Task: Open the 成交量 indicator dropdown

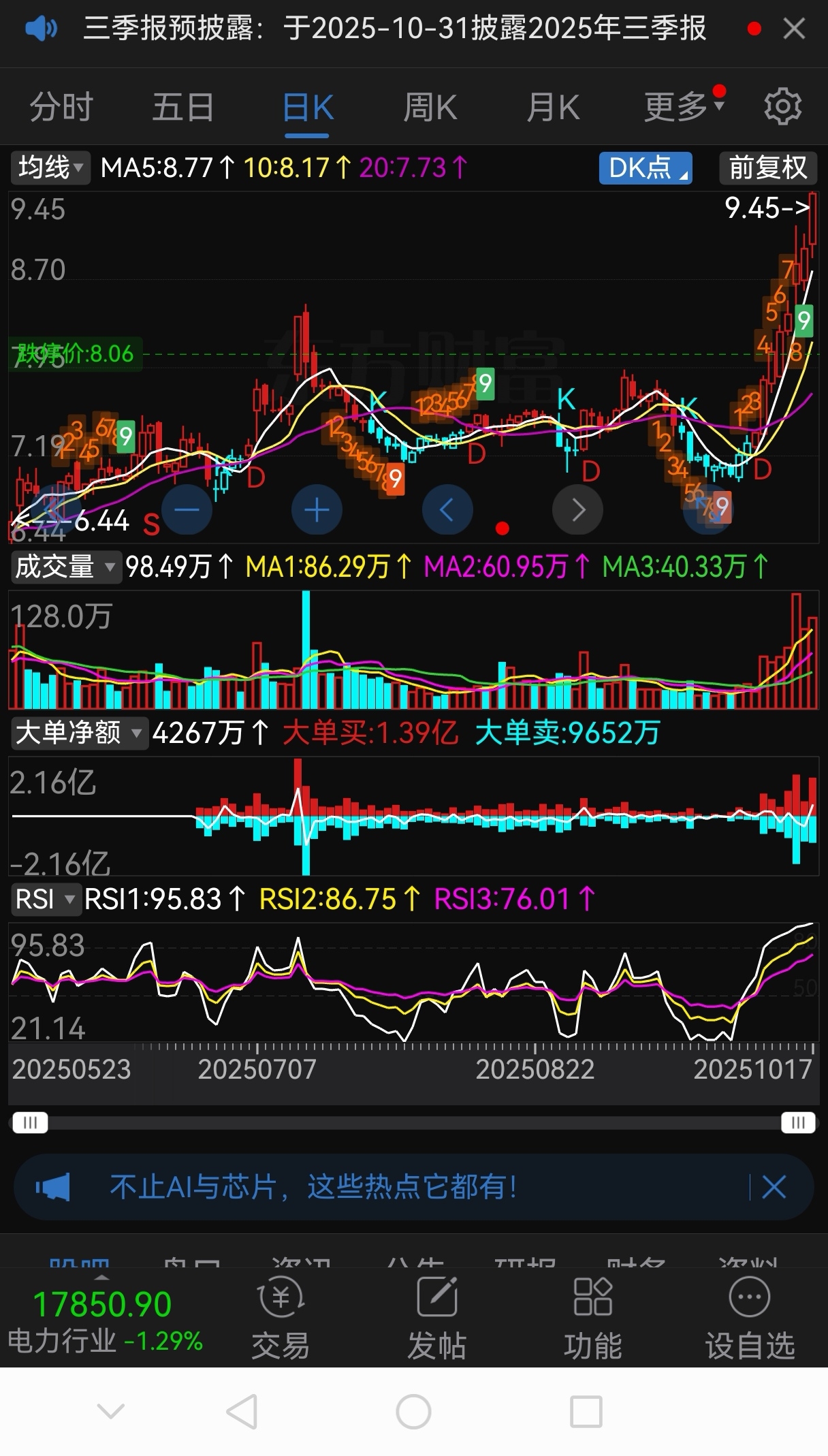Action: coord(66,567)
